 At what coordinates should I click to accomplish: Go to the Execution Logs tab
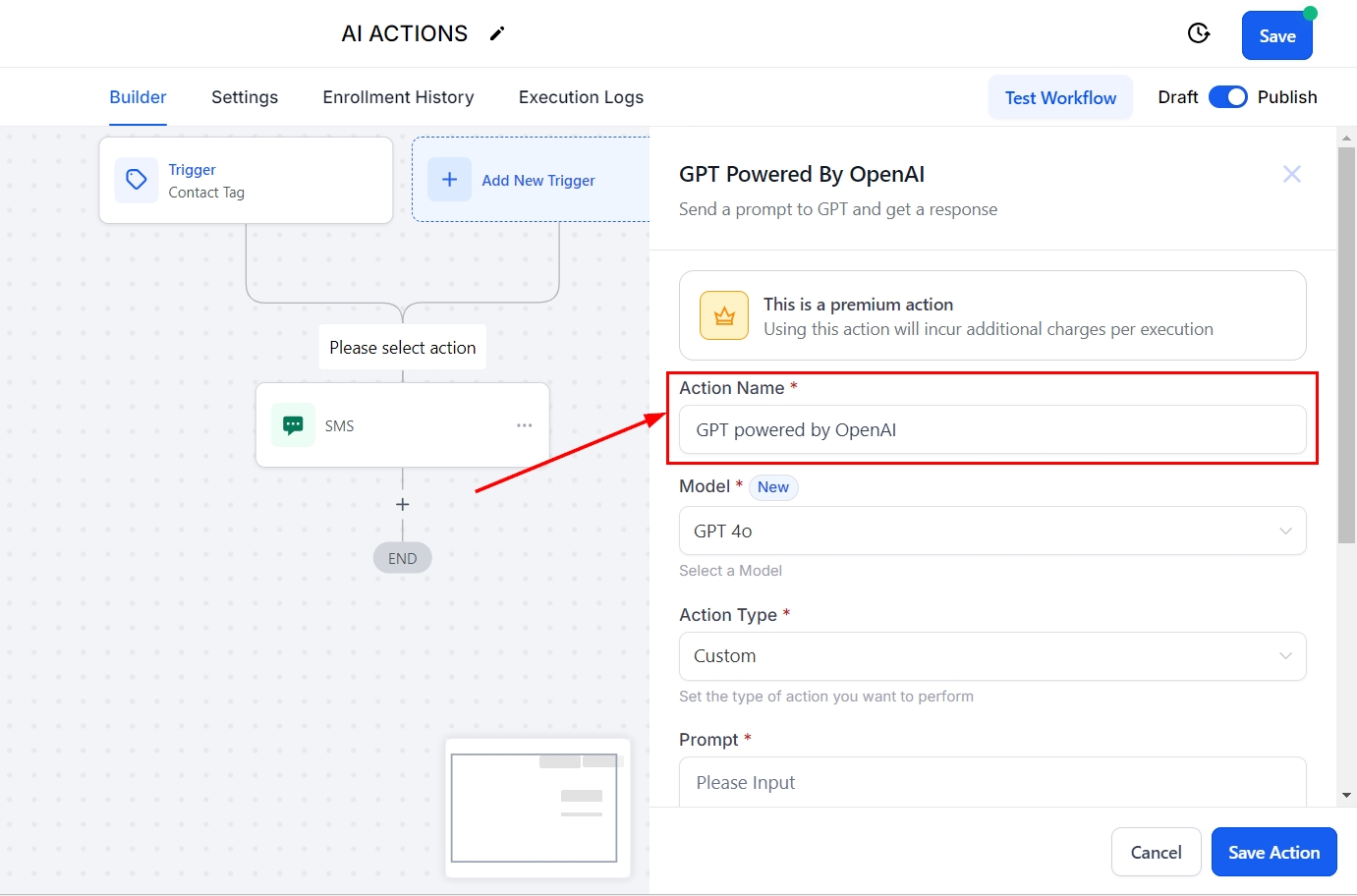pos(581,97)
